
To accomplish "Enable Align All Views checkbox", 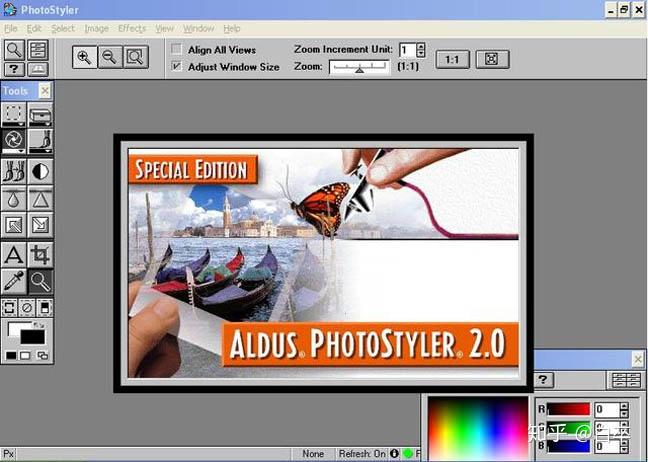I will tap(176, 49).
